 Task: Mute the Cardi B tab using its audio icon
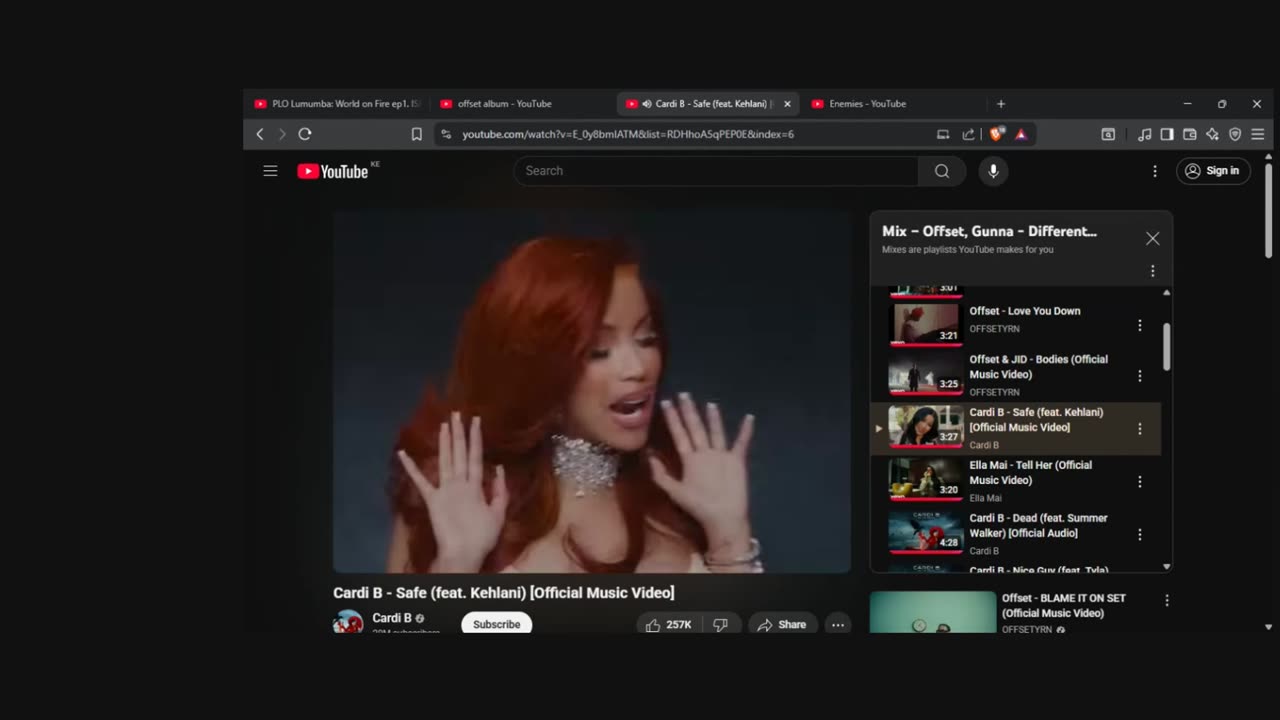[x=647, y=104]
